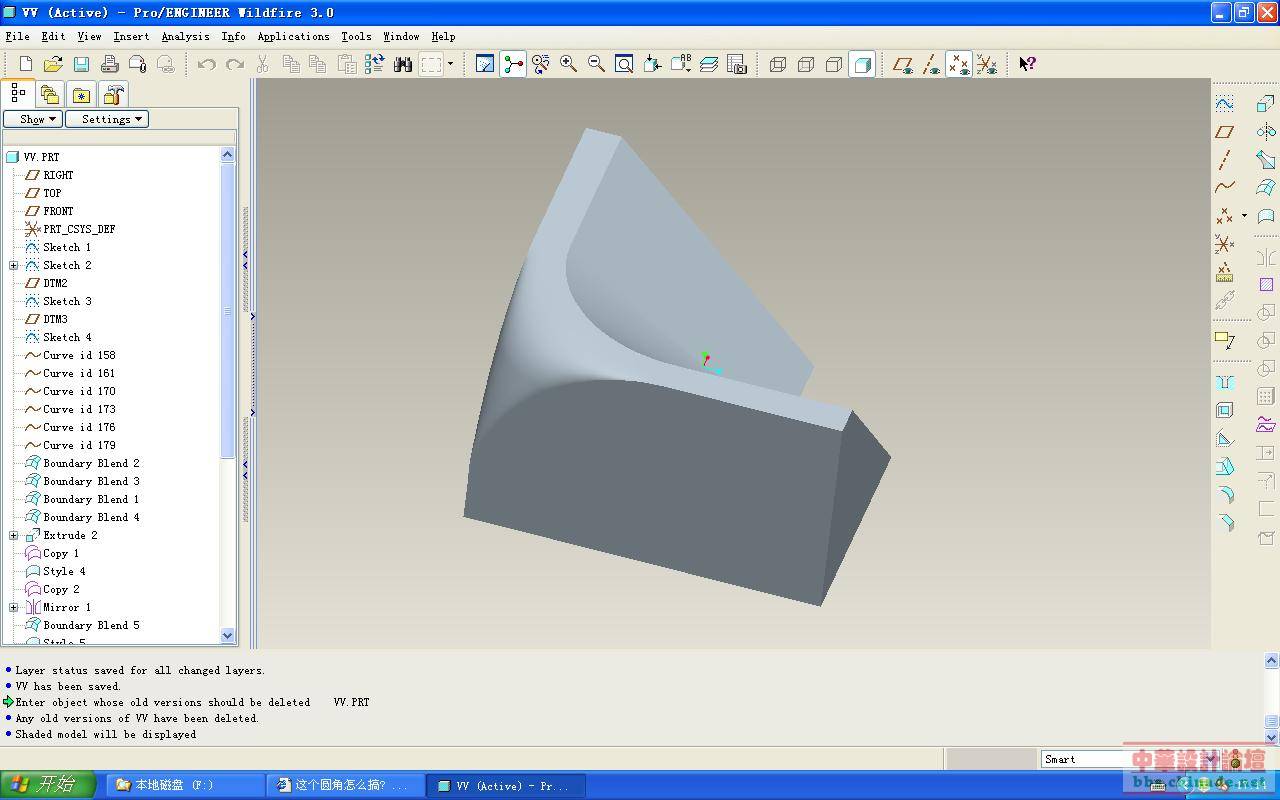The width and height of the screenshot is (1280, 800).
Task: Select the Datum Curve tool in right toolbar
Action: (x=1224, y=187)
